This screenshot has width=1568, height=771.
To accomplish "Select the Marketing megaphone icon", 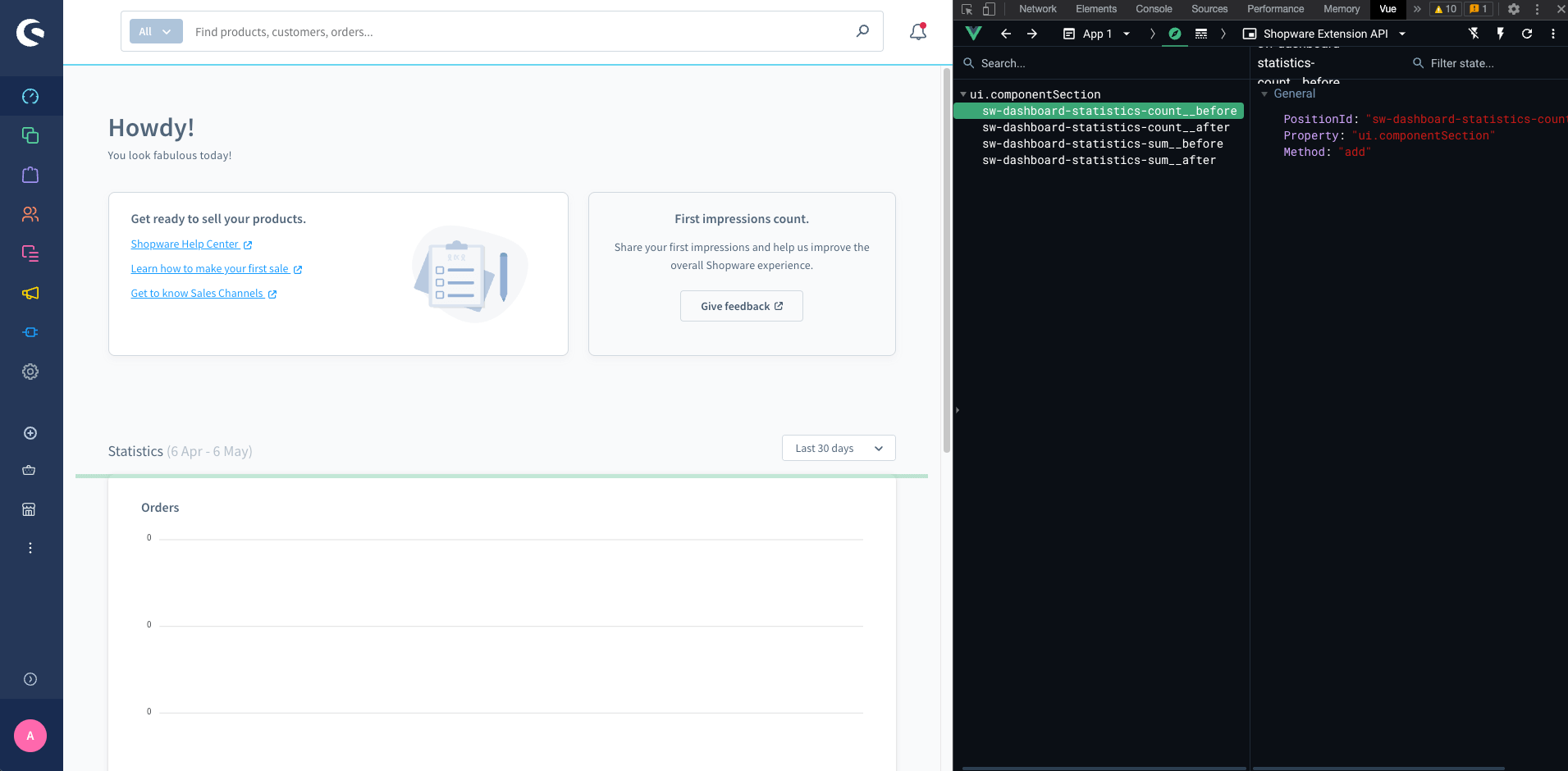I will point(30,293).
